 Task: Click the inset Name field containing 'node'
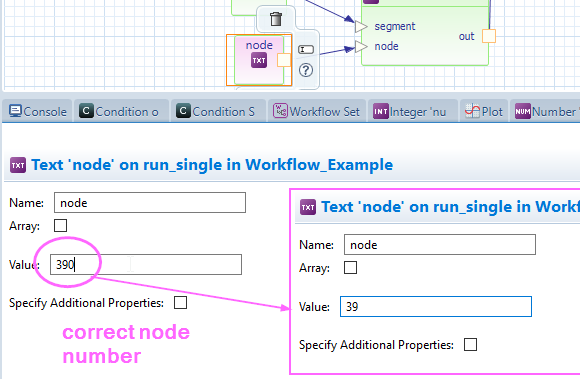(x=440, y=245)
